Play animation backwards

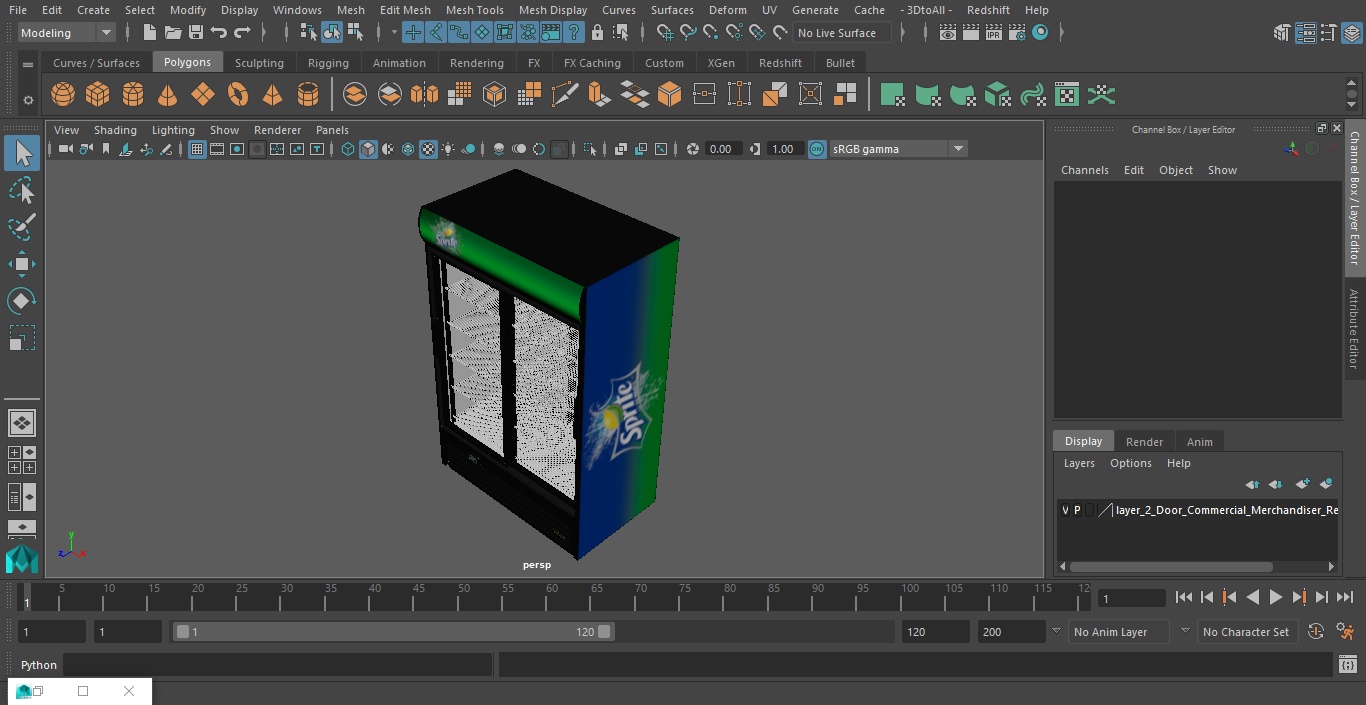1252,597
